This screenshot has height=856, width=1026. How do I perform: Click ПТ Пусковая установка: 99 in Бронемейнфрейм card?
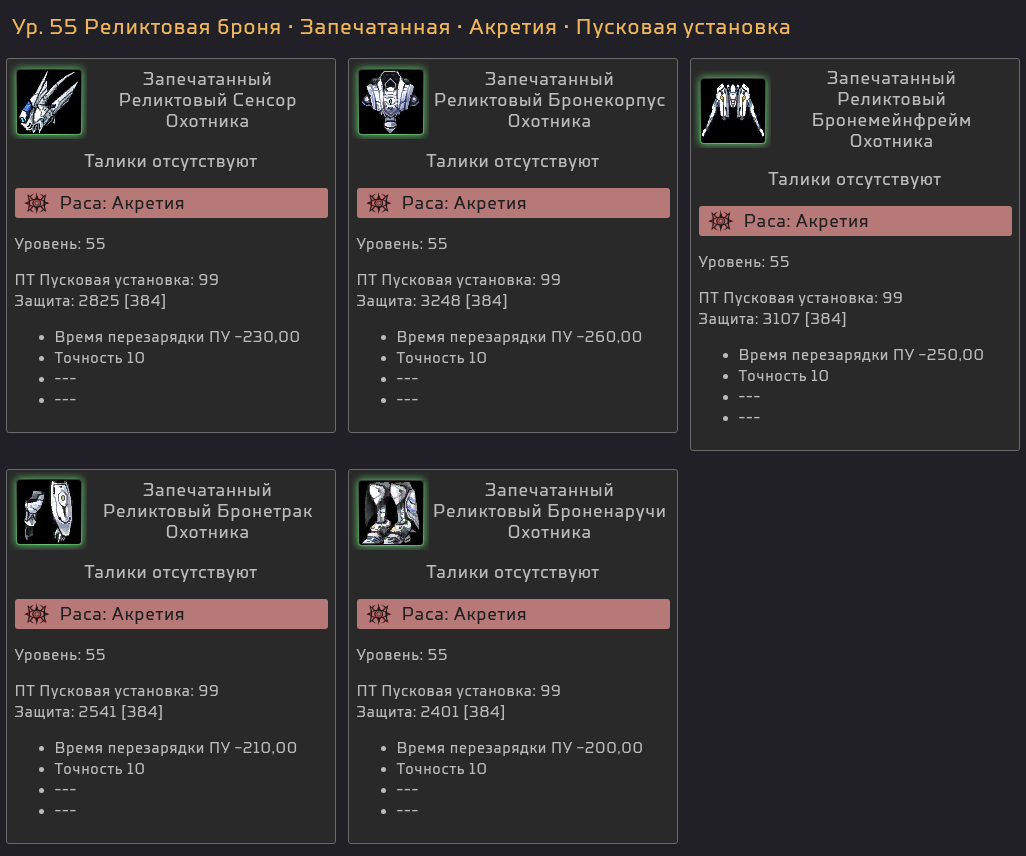pyautogui.click(x=801, y=298)
